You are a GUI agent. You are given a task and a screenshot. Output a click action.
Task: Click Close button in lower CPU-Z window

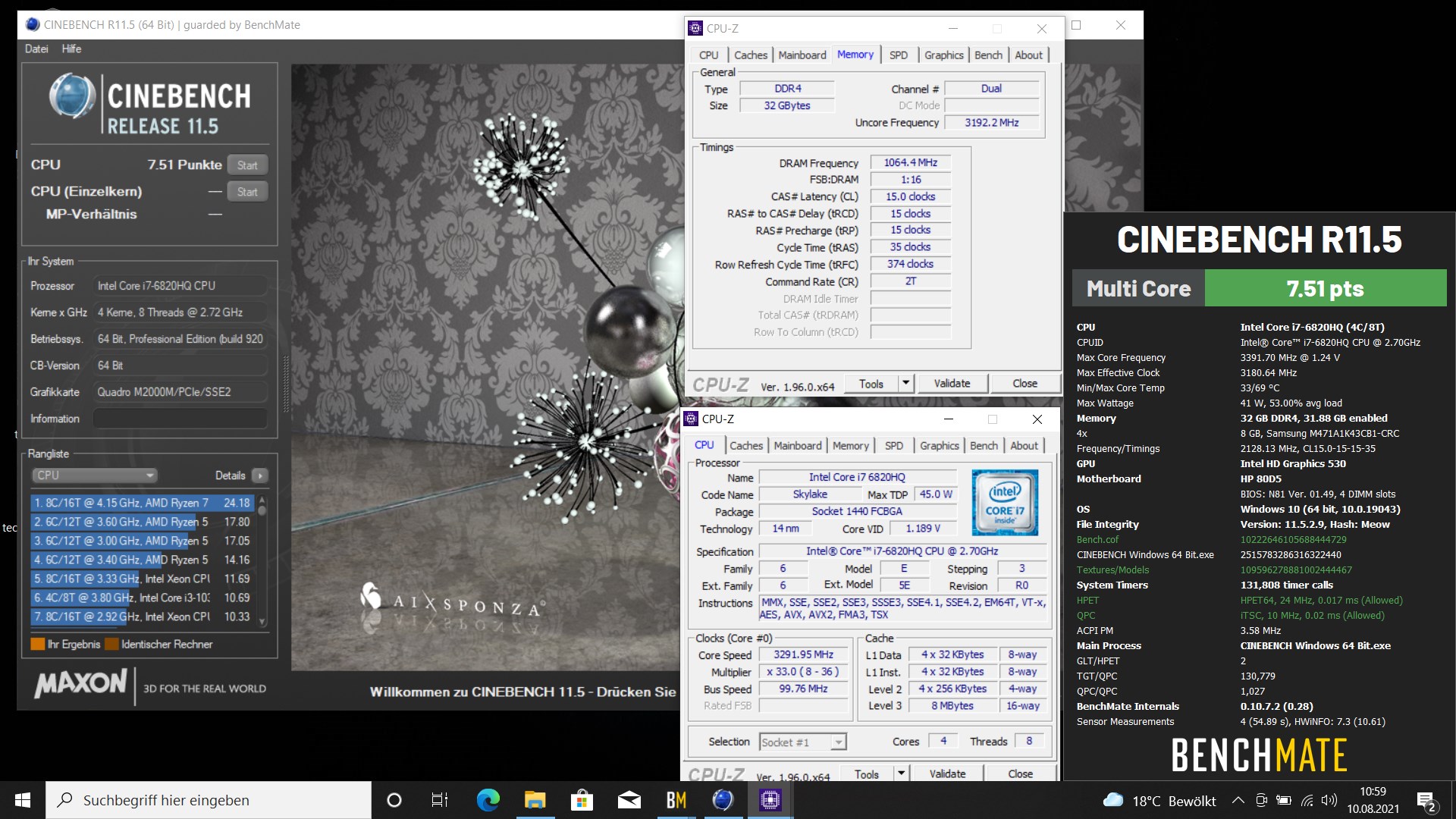[1020, 774]
